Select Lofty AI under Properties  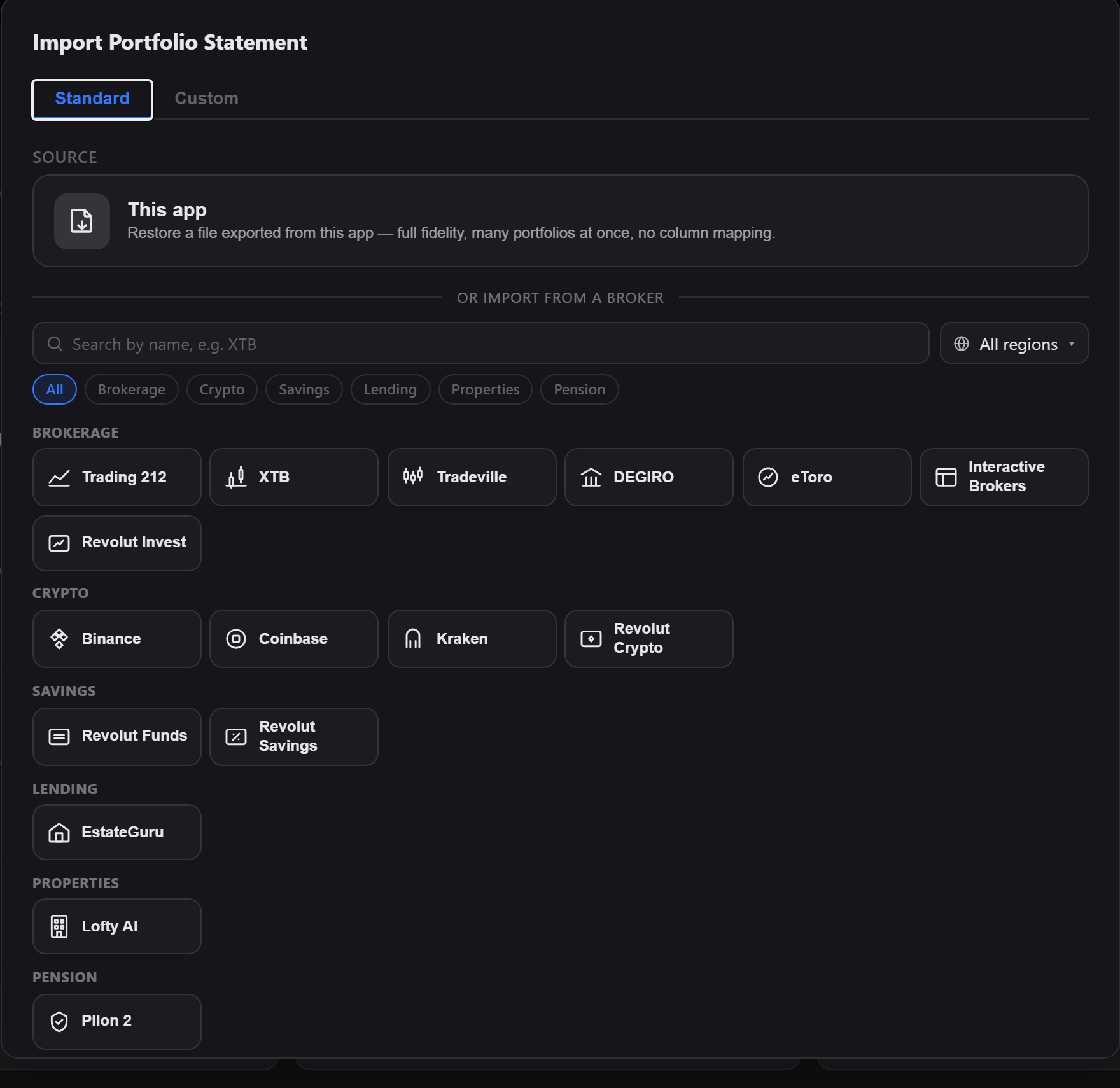coord(117,926)
